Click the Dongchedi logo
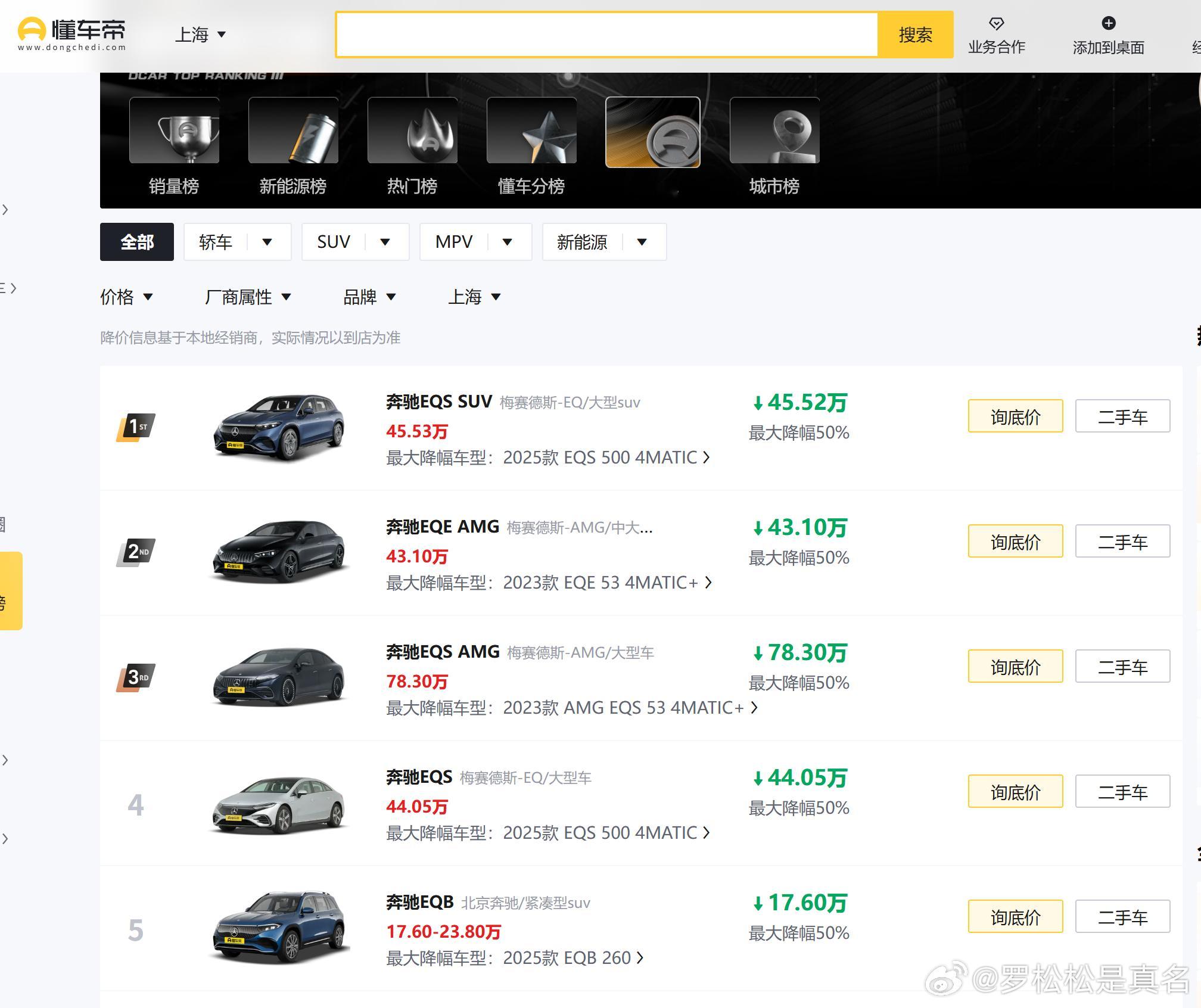Screen dimensions: 1201x1008 (x=71, y=35)
